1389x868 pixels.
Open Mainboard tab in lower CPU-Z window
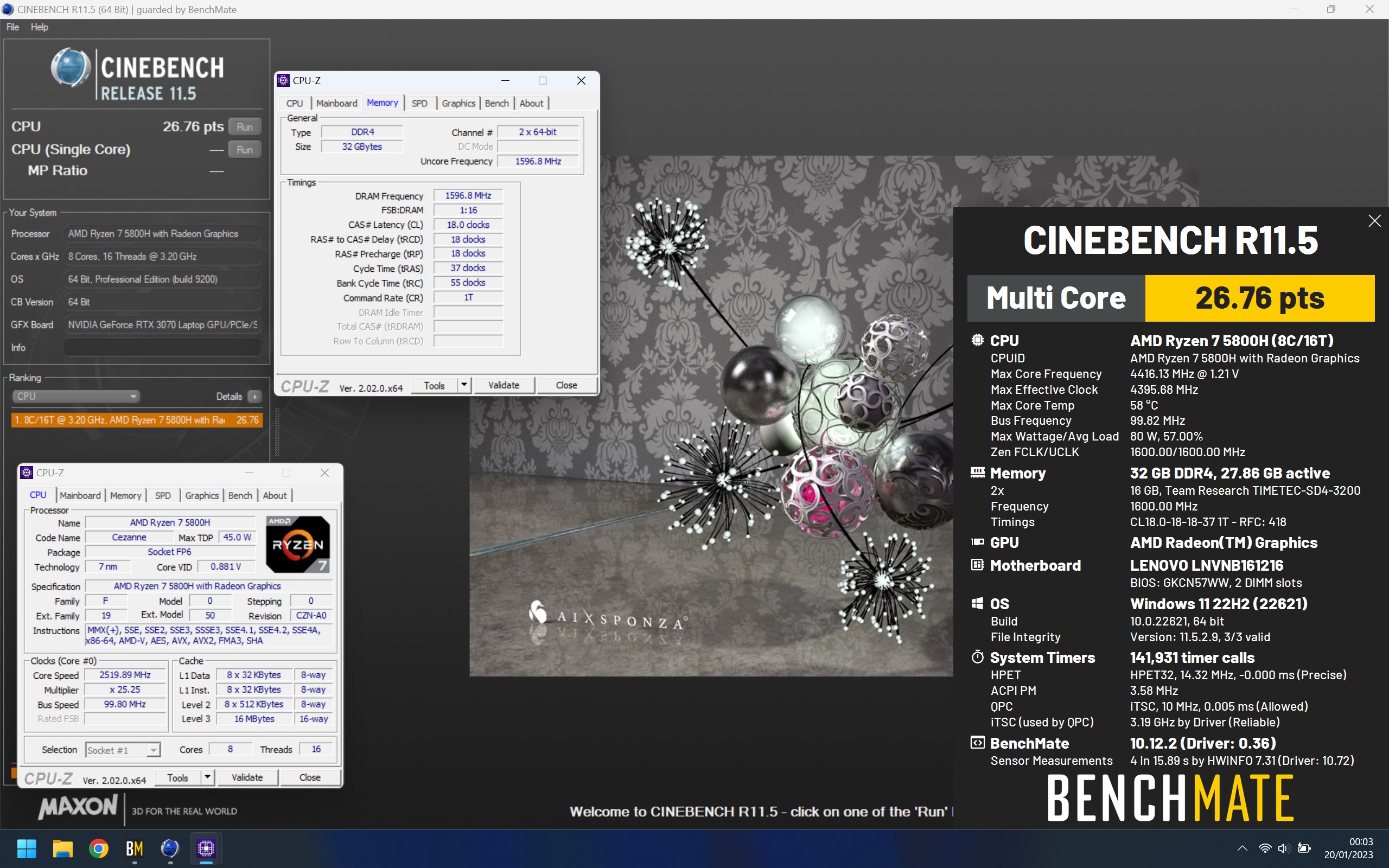80,495
